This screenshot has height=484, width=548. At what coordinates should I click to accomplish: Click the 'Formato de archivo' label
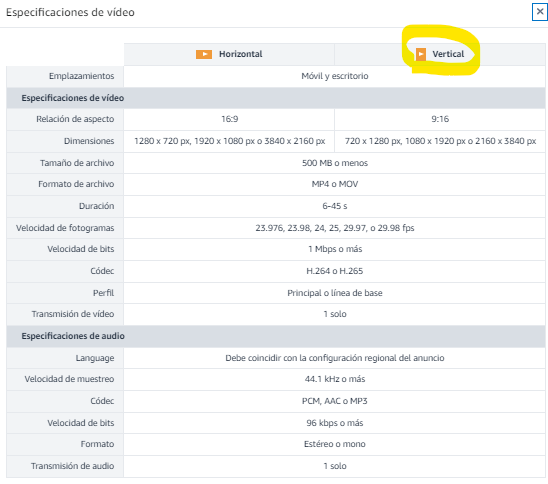tap(76, 184)
